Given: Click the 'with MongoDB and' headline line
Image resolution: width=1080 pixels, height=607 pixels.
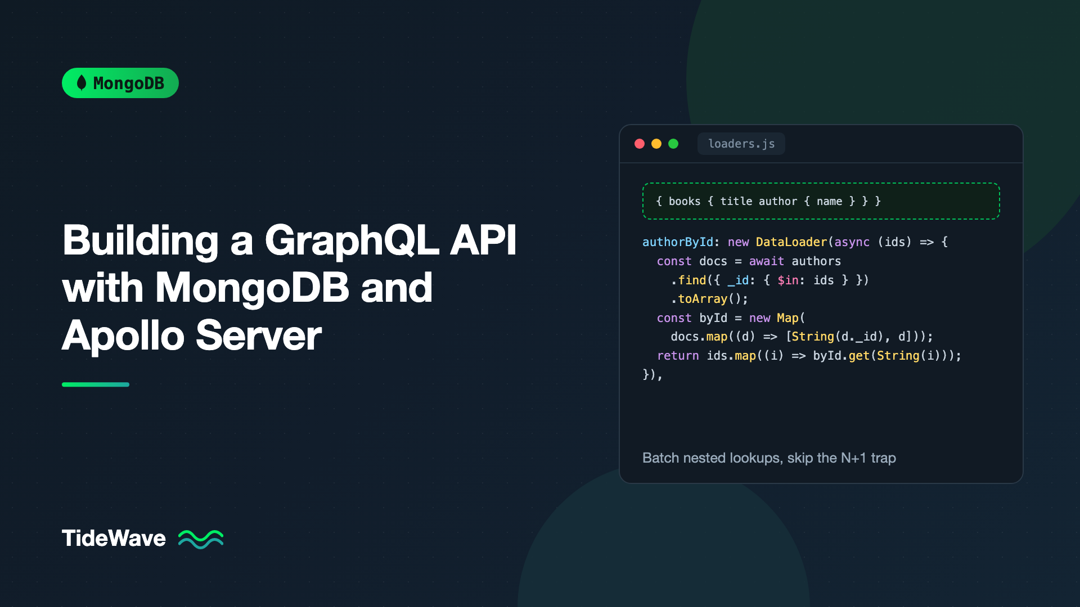Looking at the screenshot, I should click(247, 287).
